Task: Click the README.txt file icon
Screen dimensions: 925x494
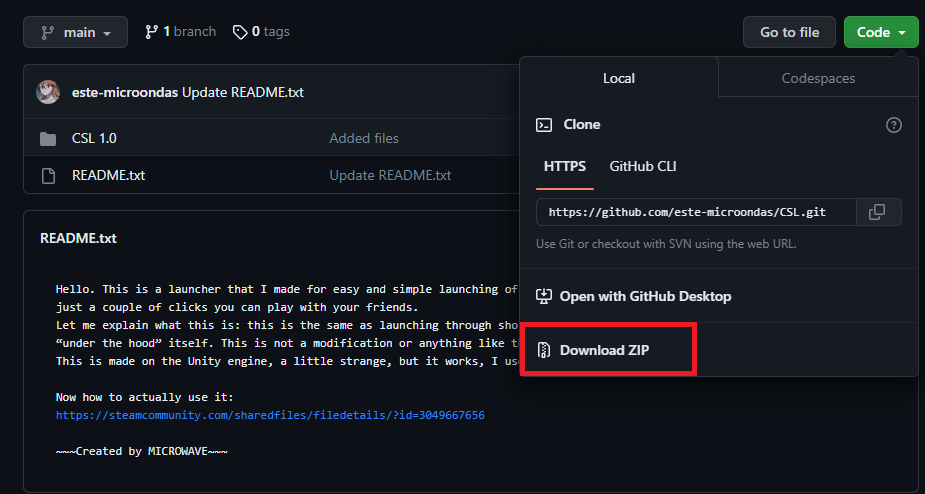Action: pos(48,175)
